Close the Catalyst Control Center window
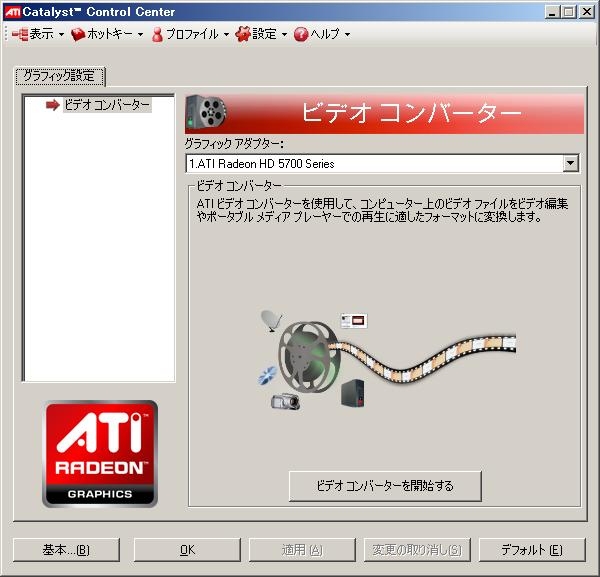The image size is (600, 577). pyautogui.click(x=586, y=12)
